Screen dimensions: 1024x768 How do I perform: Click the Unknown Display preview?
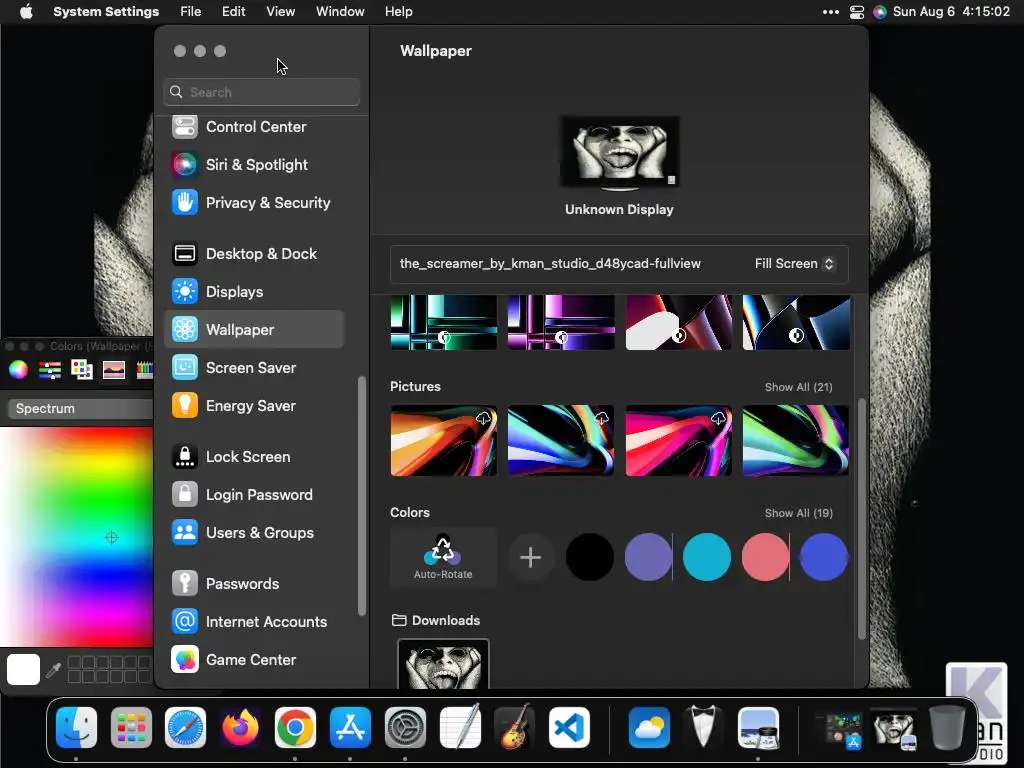pos(620,152)
